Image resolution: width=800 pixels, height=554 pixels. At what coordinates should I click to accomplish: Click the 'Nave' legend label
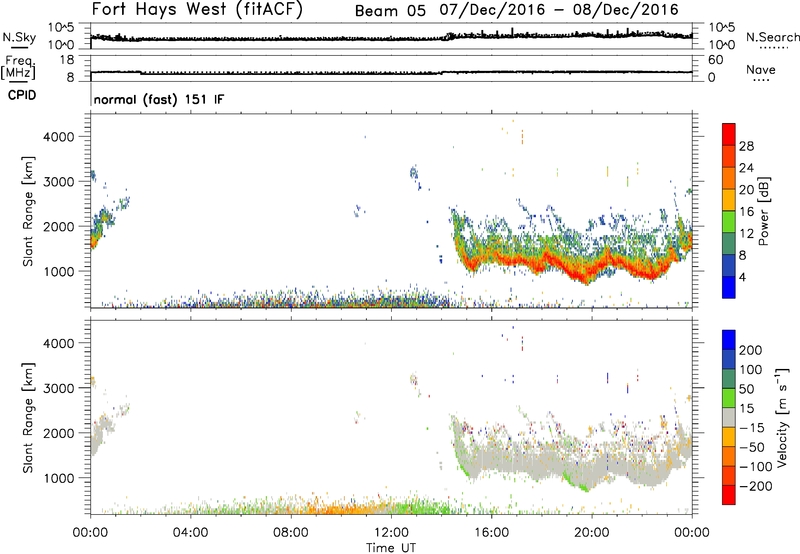point(761,69)
